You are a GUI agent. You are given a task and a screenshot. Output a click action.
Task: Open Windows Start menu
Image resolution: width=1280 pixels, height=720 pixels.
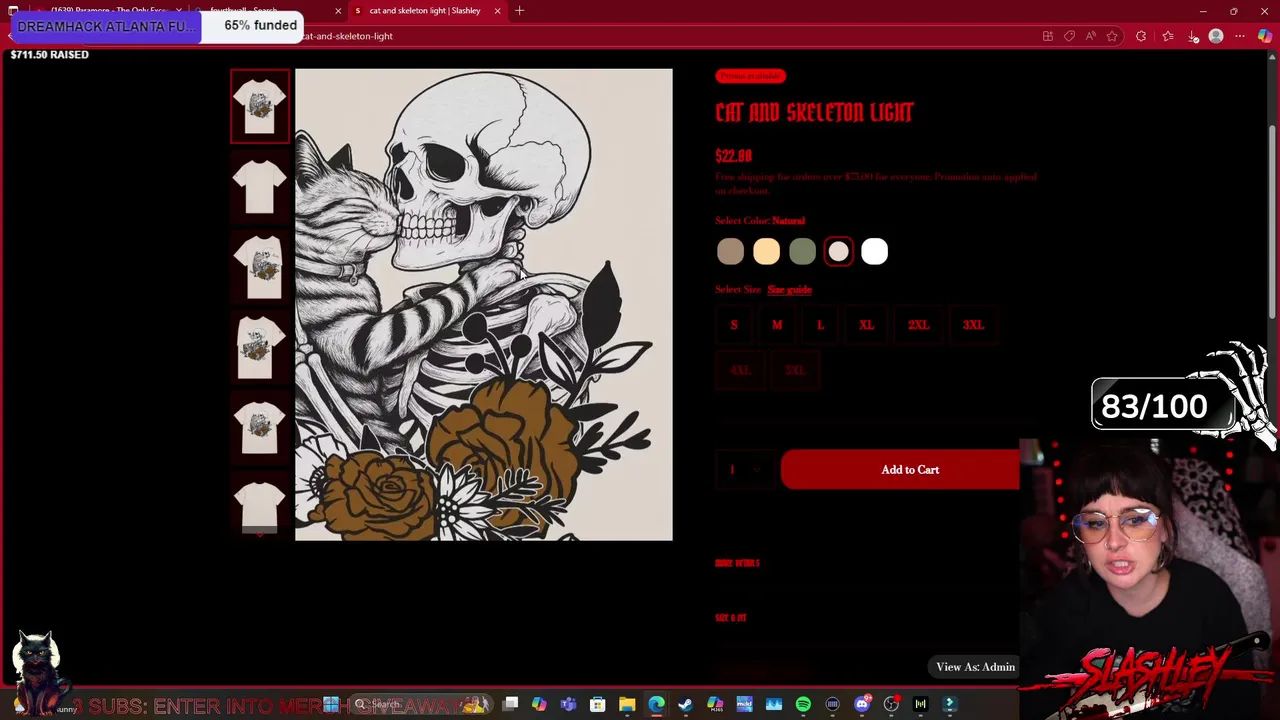pyautogui.click(x=331, y=704)
